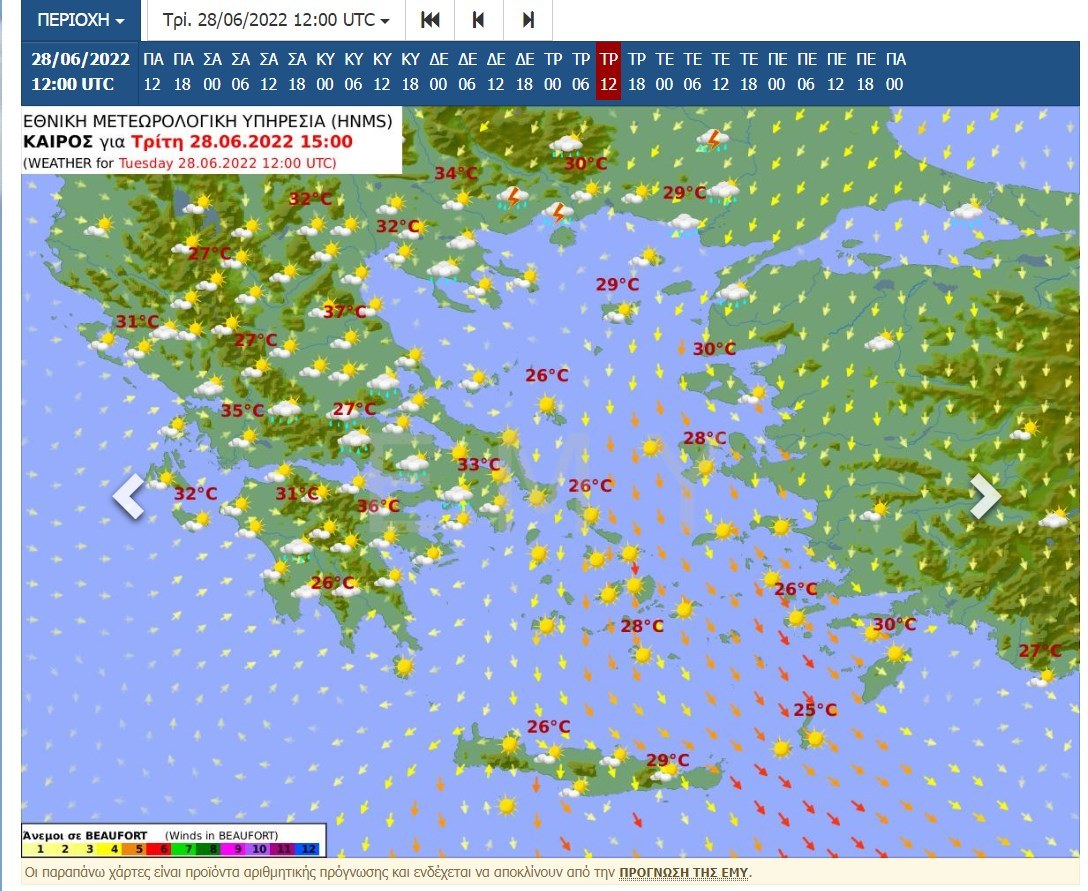The height and width of the screenshot is (891, 1088).
Task: Select the highlighted ΤΡ 12 time slot
Action: click(608, 71)
